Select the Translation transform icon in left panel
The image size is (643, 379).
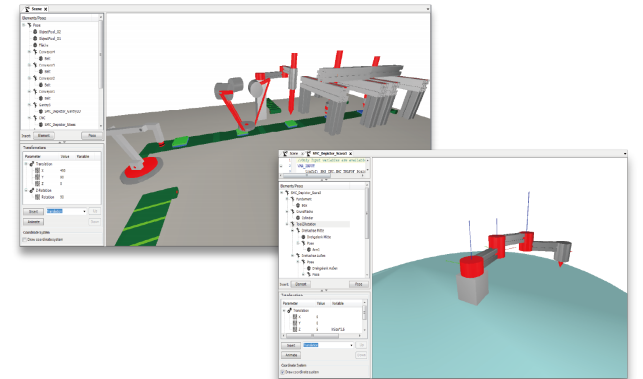(32, 164)
